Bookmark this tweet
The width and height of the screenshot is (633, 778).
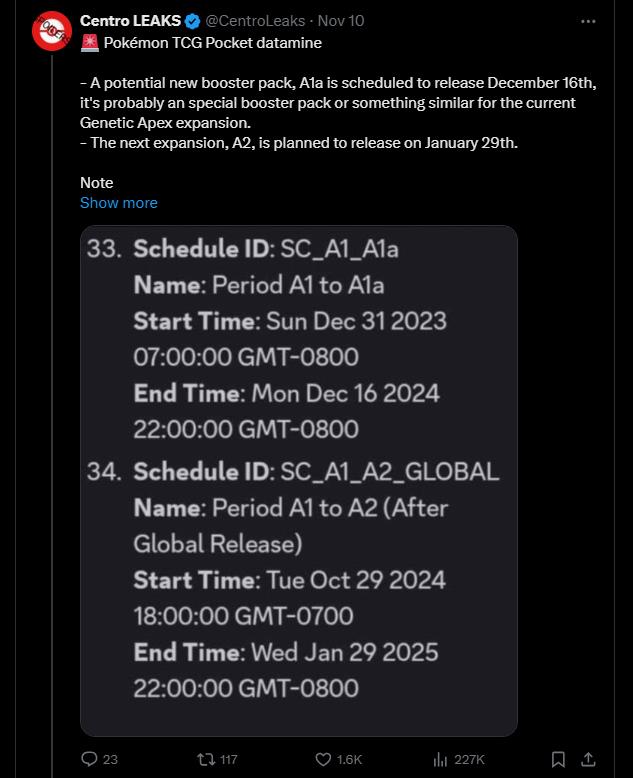click(559, 759)
